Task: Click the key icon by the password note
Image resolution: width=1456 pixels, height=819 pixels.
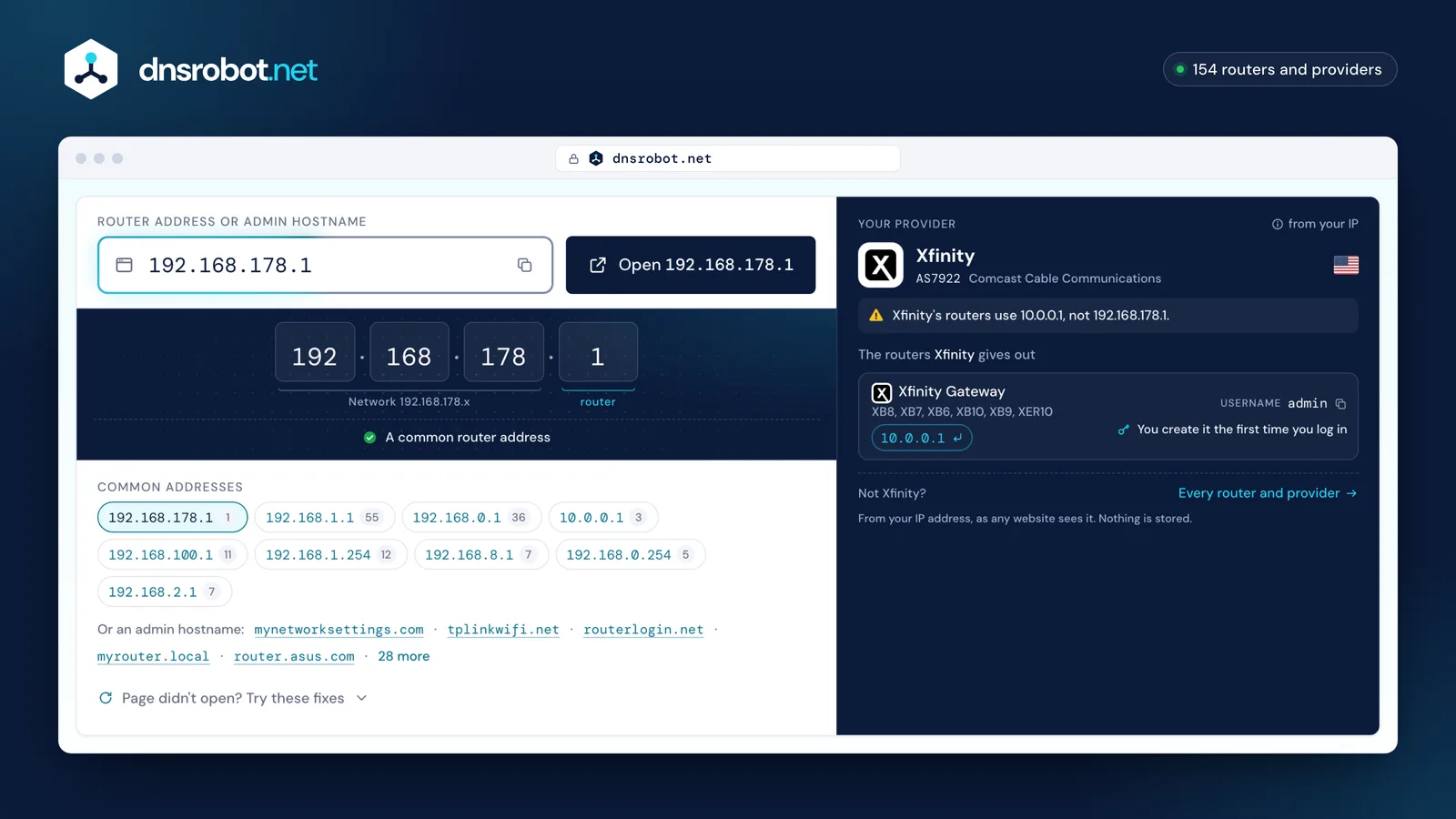Action: [1123, 430]
